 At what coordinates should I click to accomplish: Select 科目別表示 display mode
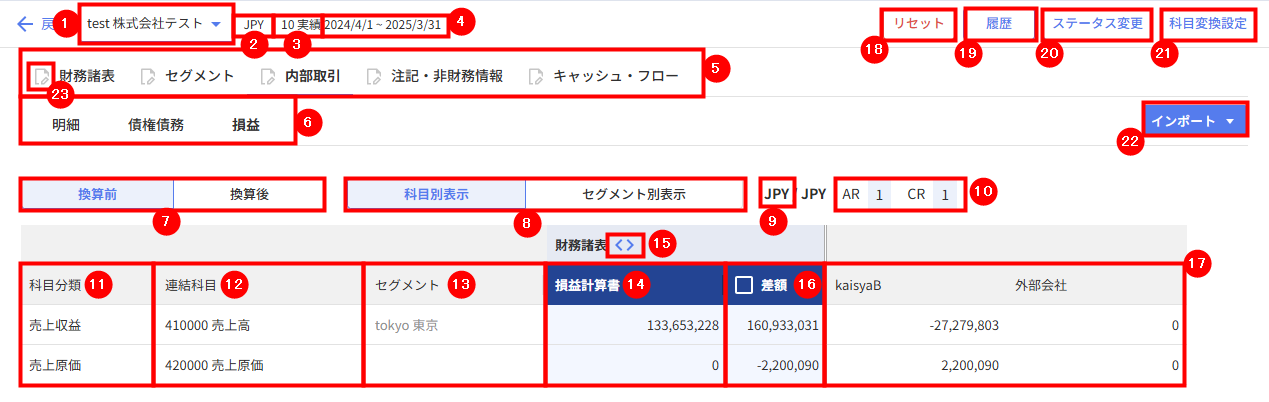(x=436, y=194)
